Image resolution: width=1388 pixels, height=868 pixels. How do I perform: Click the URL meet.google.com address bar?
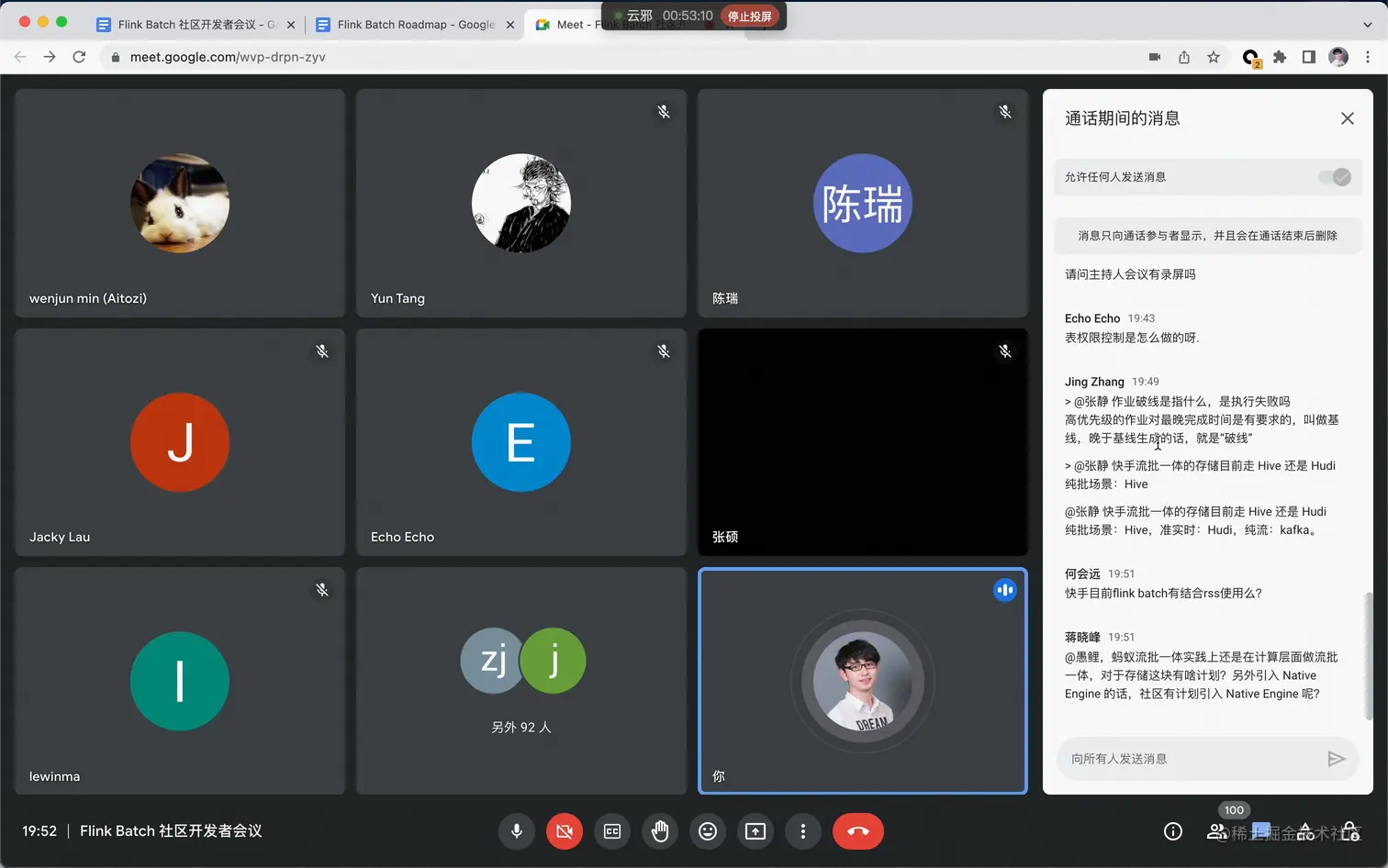228,57
